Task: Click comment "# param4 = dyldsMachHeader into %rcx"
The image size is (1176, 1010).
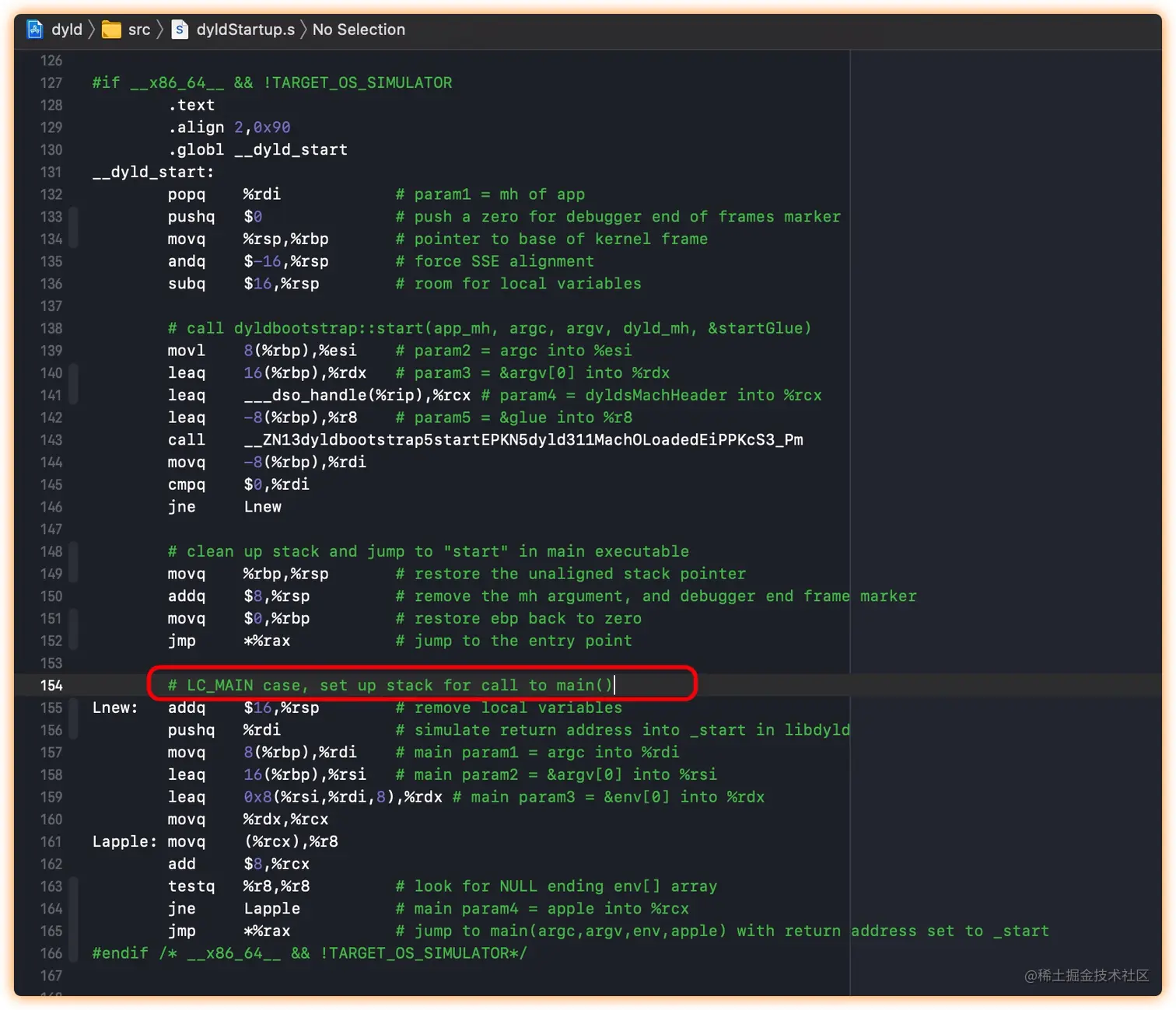Action: 651,395
